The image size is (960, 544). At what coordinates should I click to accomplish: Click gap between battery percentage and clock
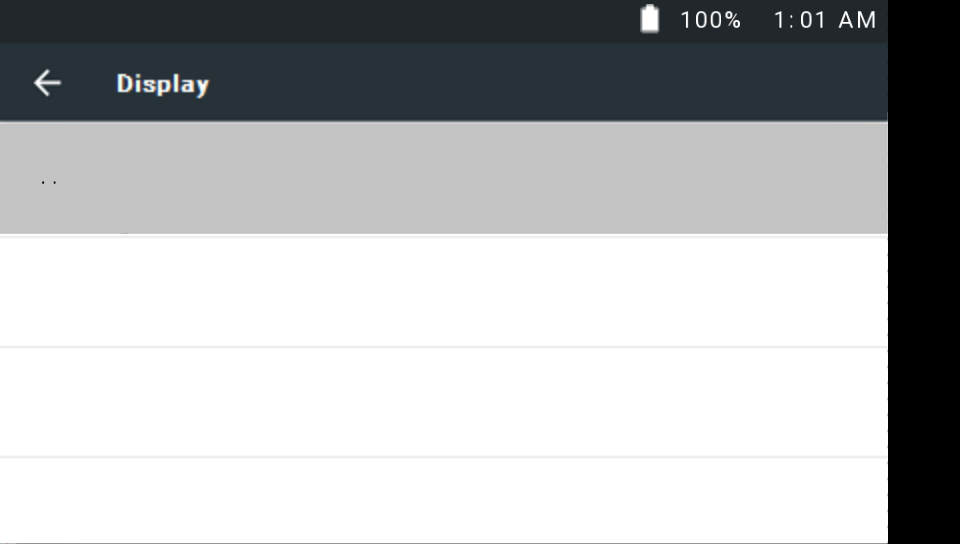coord(757,20)
